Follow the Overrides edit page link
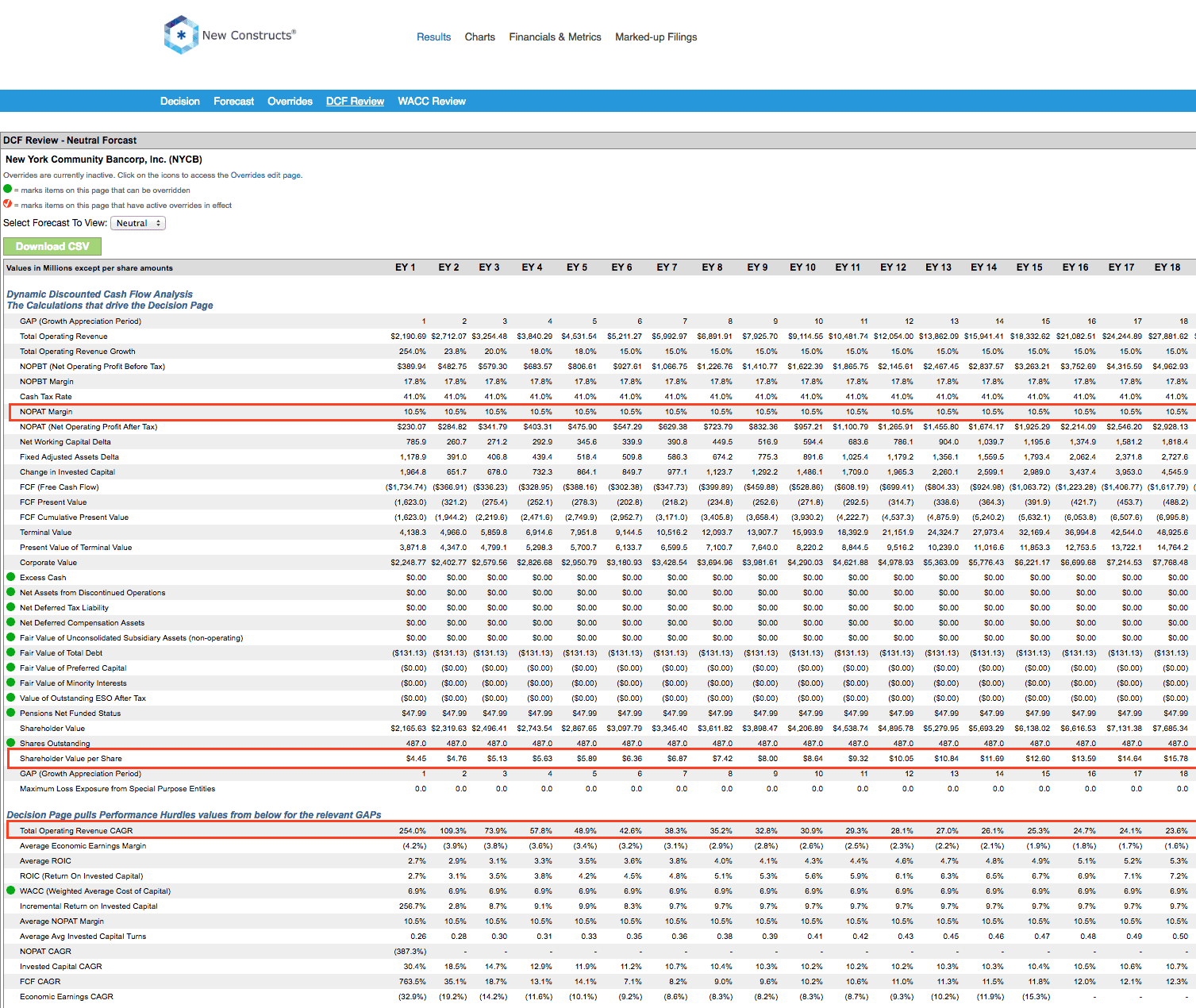The height and width of the screenshot is (1008, 1196). click(x=266, y=175)
